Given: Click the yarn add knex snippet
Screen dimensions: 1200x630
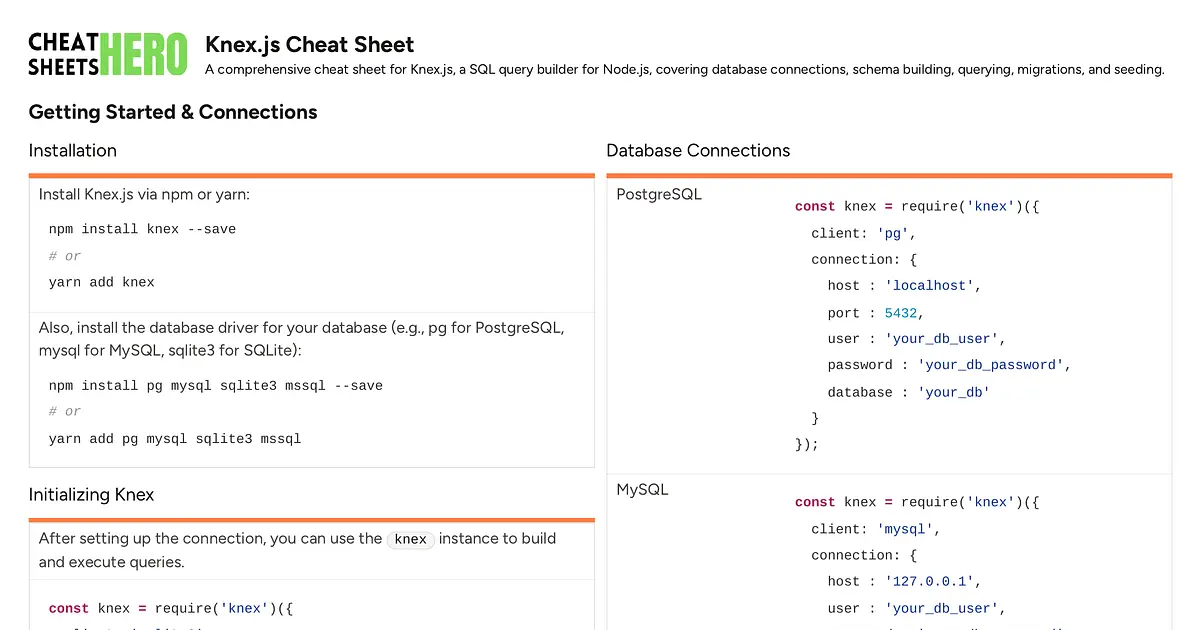Looking at the screenshot, I should [x=101, y=281].
